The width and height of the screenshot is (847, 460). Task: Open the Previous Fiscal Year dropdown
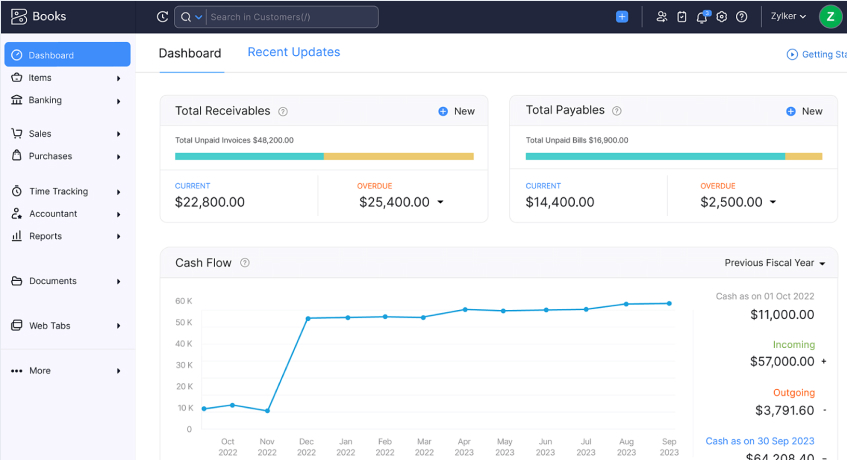point(775,263)
